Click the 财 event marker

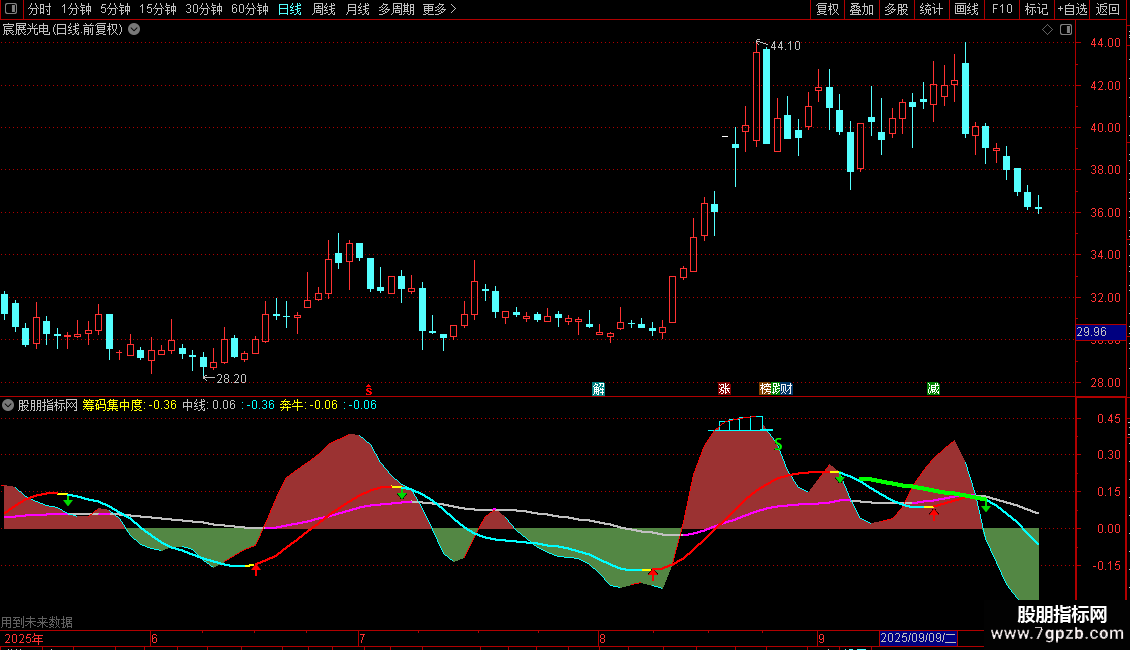pyautogui.click(x=787, y=389)
